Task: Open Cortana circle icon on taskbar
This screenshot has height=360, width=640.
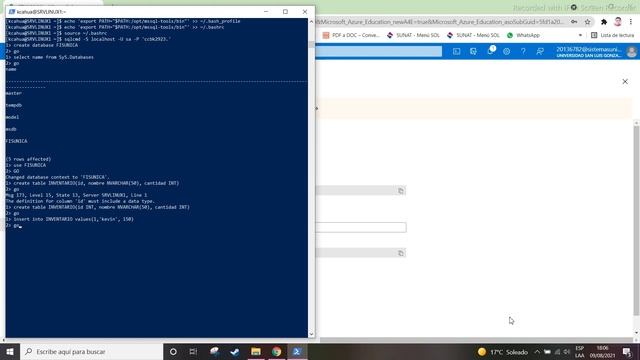Action: tap(173, 351)
